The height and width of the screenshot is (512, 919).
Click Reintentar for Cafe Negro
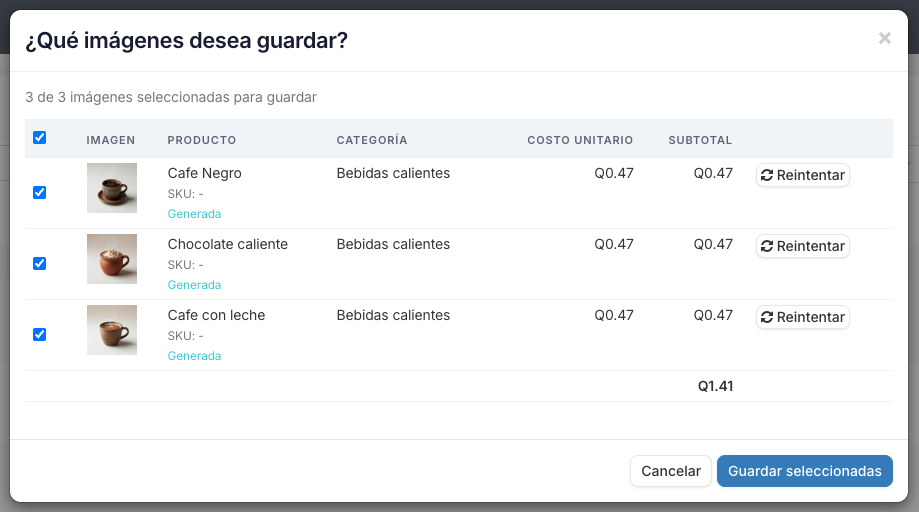[x=802, y=175]
